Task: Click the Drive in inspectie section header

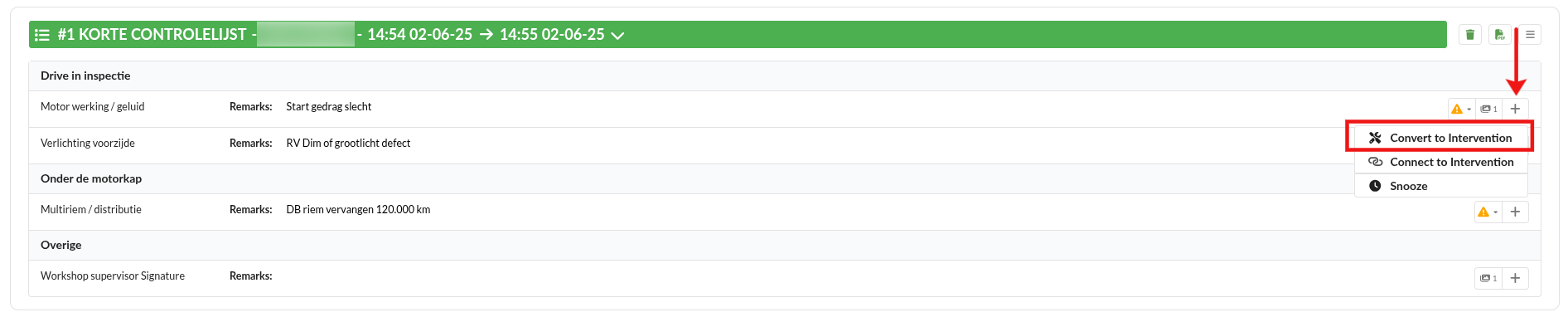Action: click(85, 76)
